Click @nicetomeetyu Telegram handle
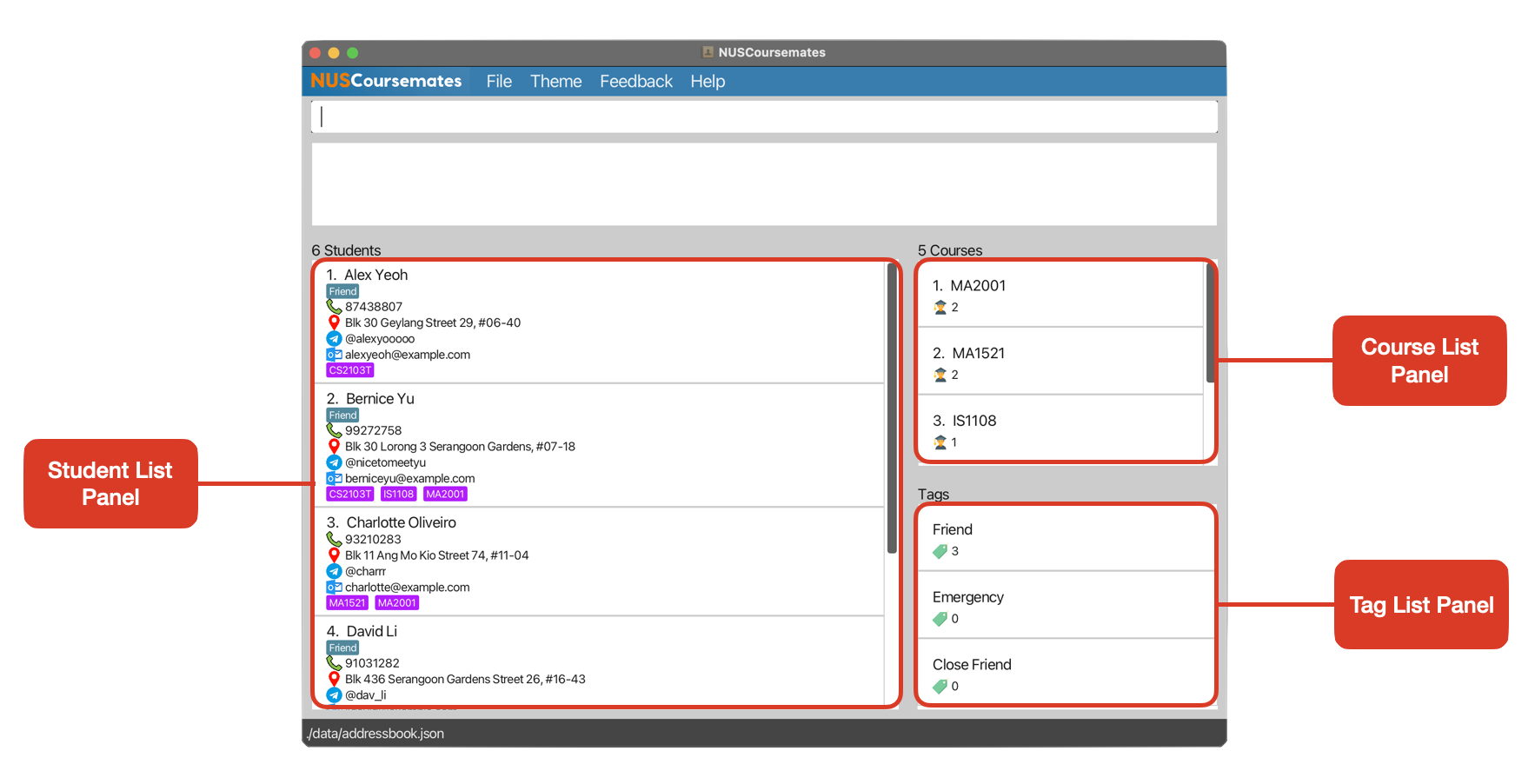This screenshot has width=1535, height=784. 385,462
